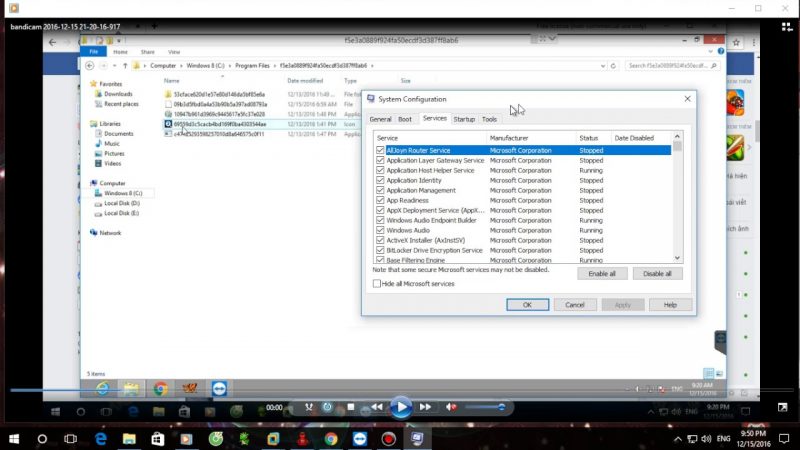Open Quick Access Toolbar dropdown in Explorer
Image resolution: width=800 pixels, height=450 pixels.
point(119,40)
